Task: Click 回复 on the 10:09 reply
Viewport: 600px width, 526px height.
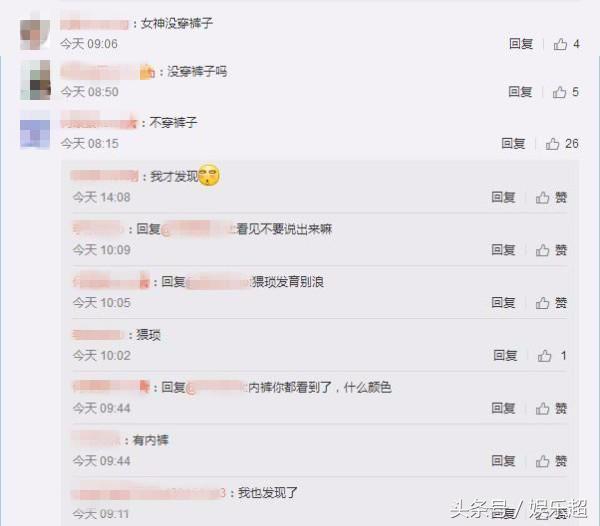Action: tap(504, 250)
